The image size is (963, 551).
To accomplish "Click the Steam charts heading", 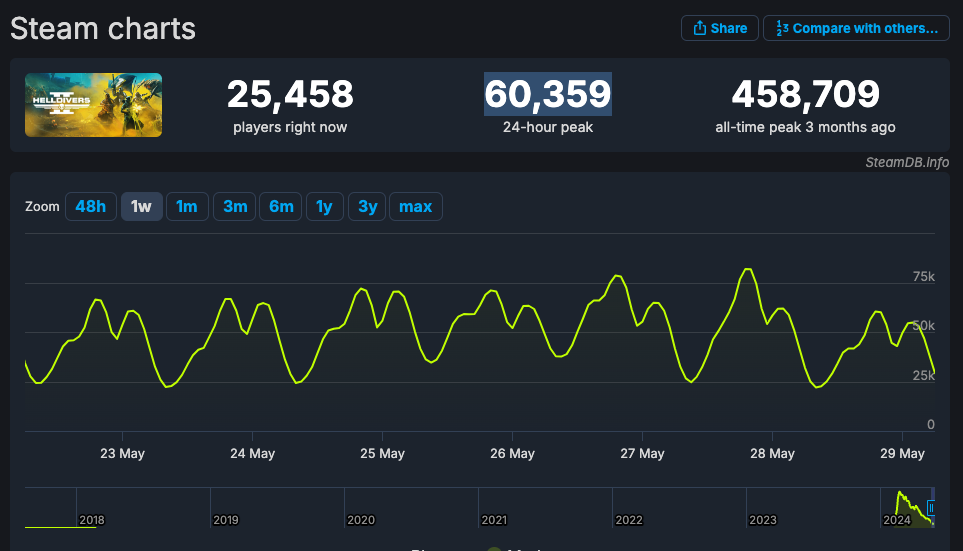I will point(103,28).
